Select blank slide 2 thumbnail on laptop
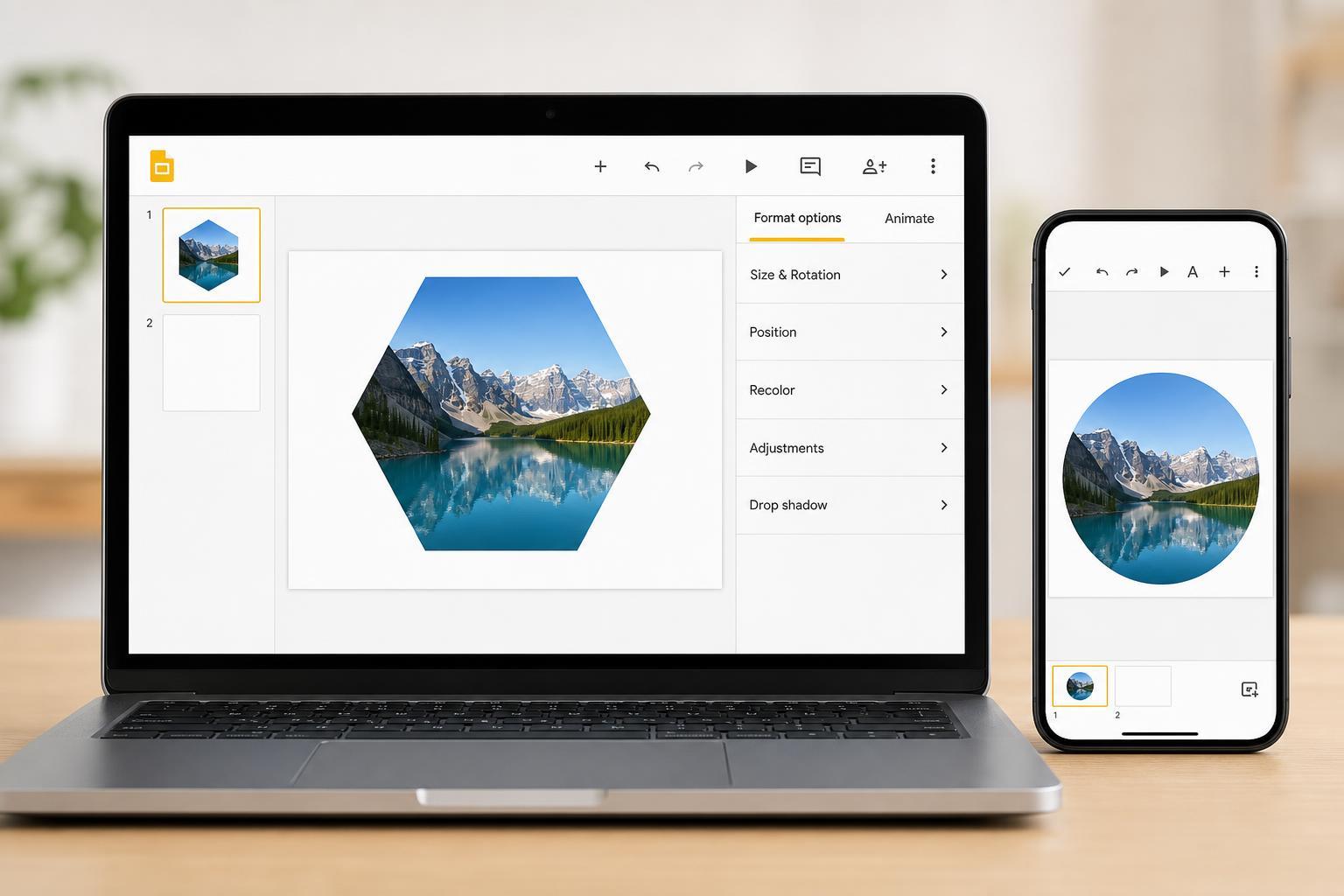This screenshot has width=1344, height=896. tap(212, 362)
